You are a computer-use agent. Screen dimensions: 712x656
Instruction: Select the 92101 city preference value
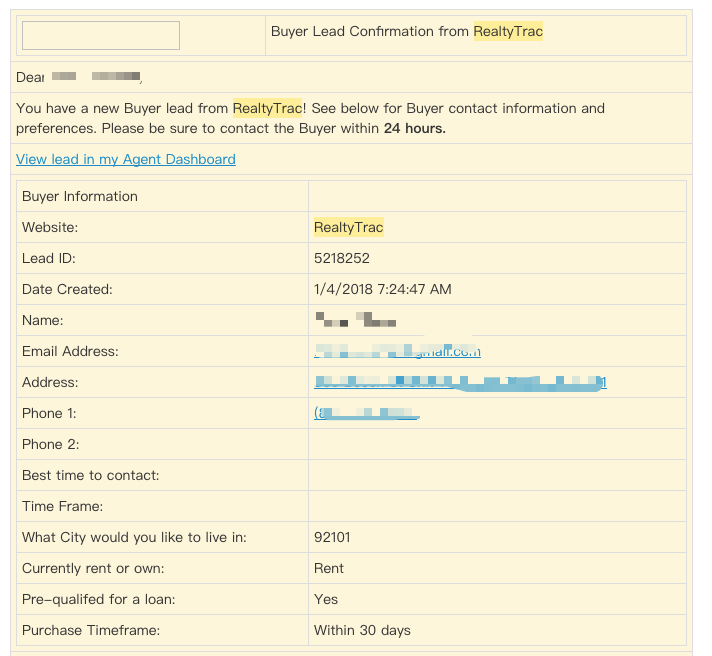(333, 537)
